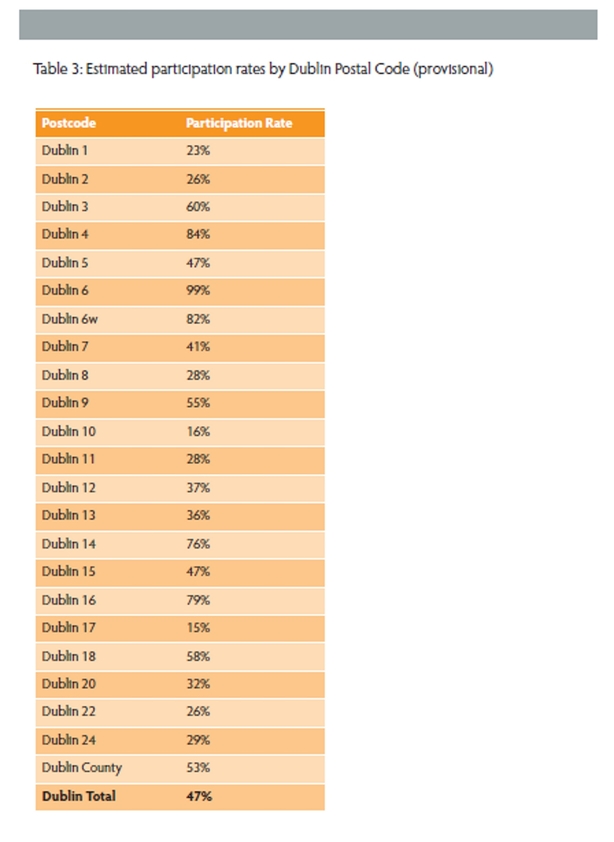The image size is (614, 842).
Task: Click the 84% value for Dublin 4
Action: click(x=198, y=234)
